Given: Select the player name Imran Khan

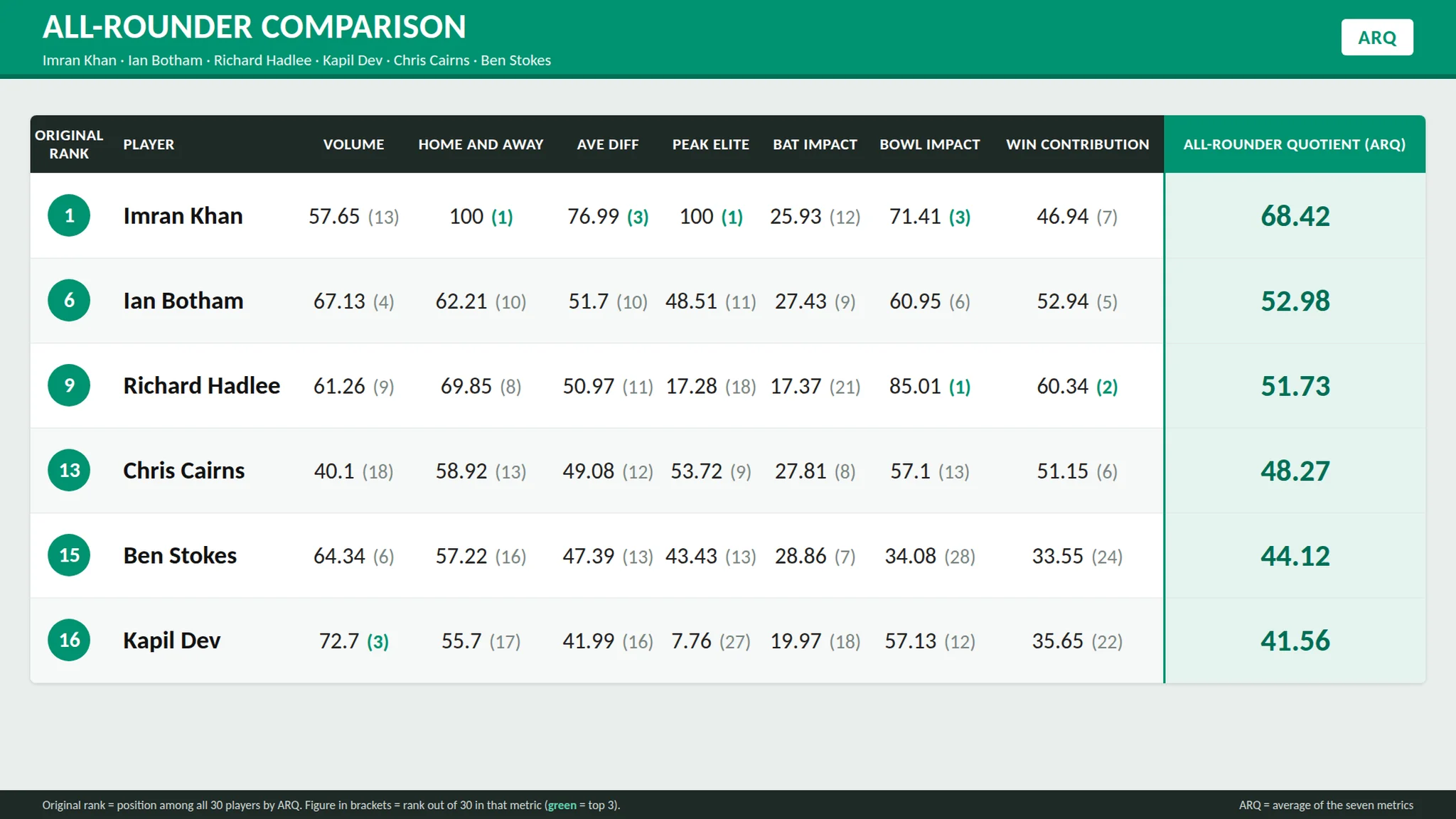Looking at the screenshot, I should 183,215.
